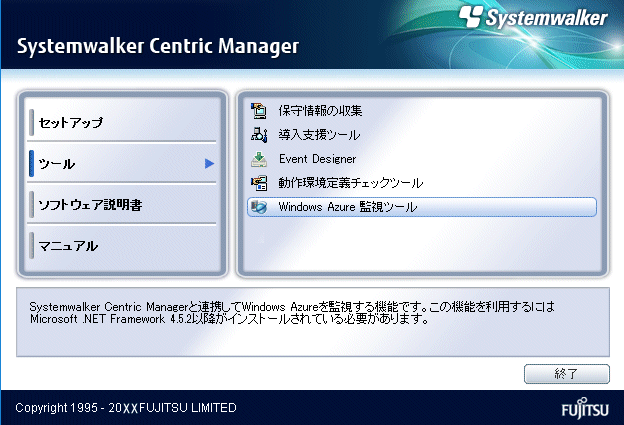Click the Windows Azure 監視ツール icon
Viewport: 624px width, 425px height.
pyautogui.click(x=259, y=207)
